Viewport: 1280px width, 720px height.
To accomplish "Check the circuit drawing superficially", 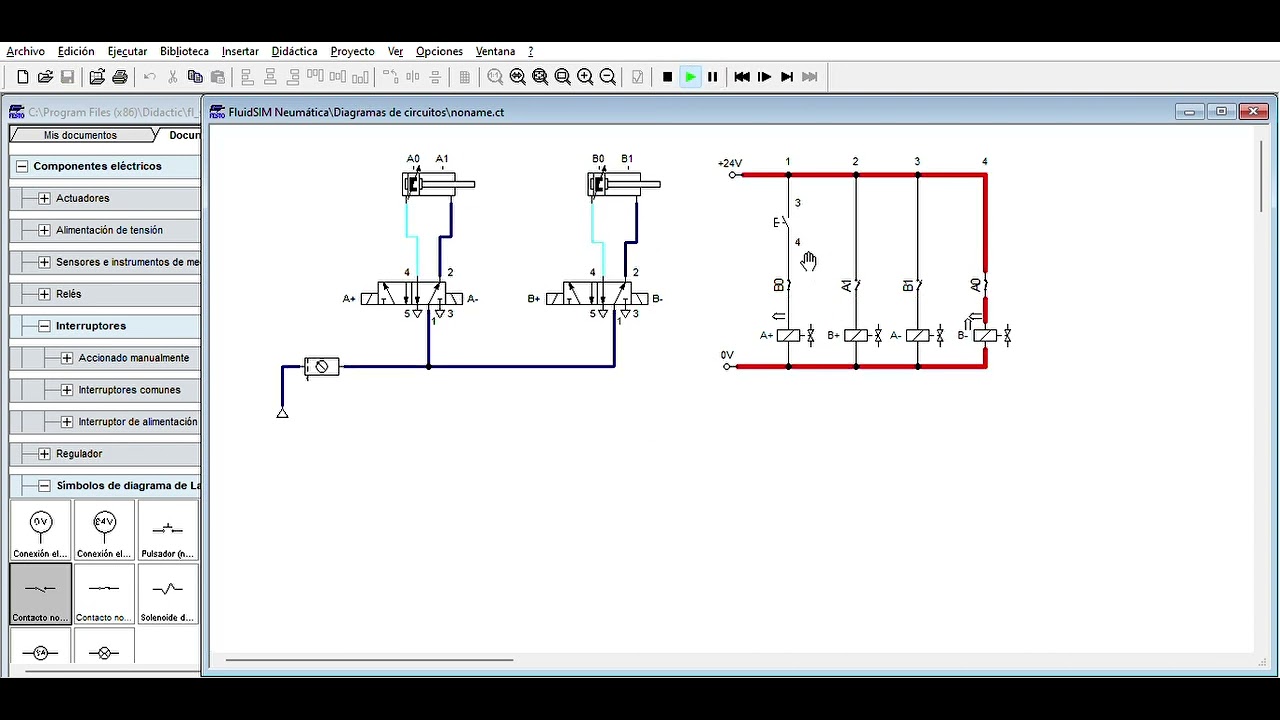I will point(638,77).
